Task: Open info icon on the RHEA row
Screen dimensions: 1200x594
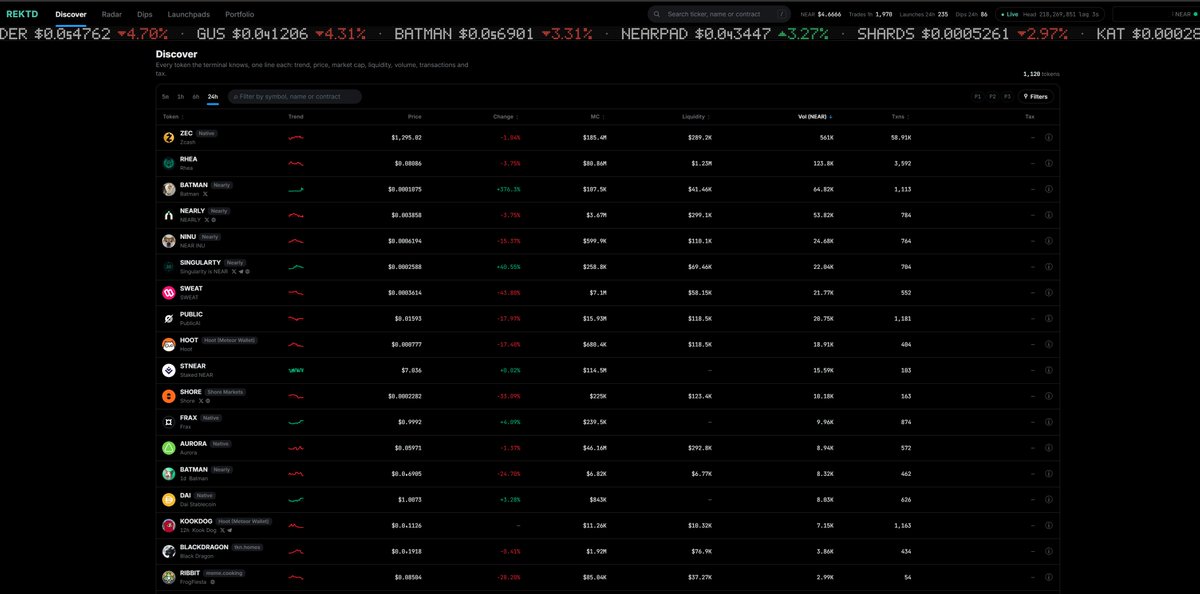Action: (x=1049, y=163)
